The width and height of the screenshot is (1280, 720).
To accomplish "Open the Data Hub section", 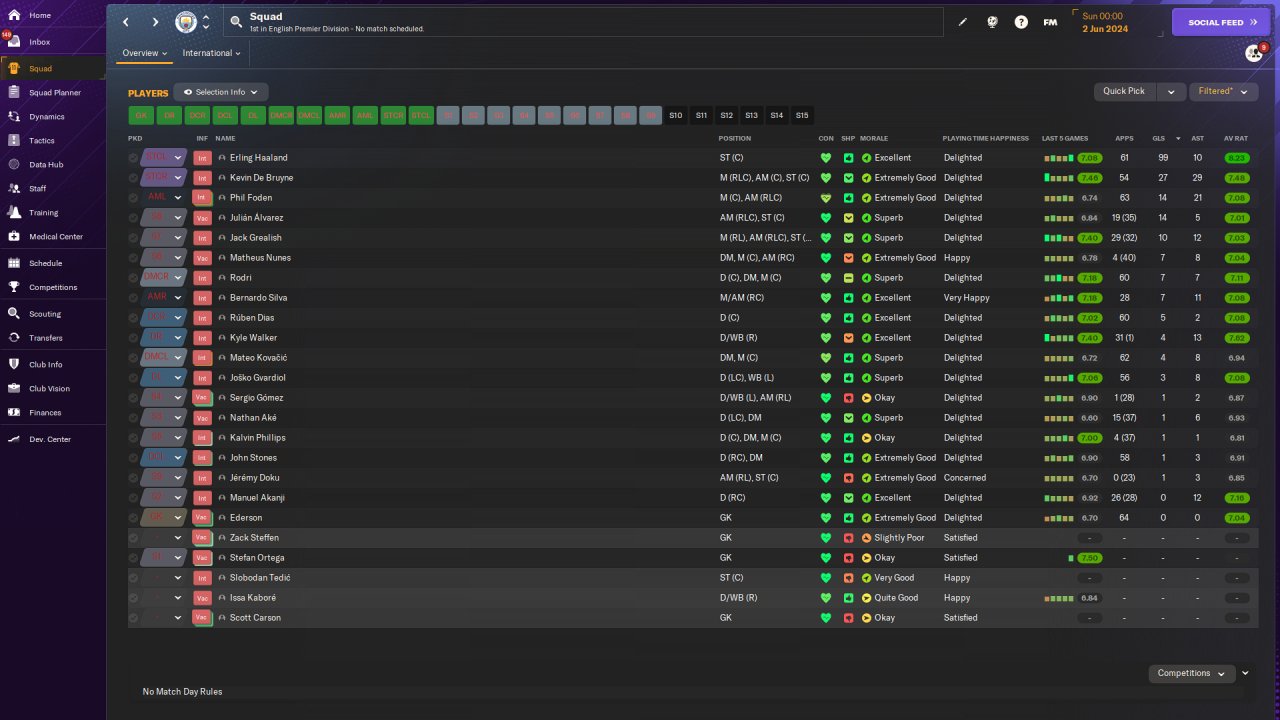I will 46,164.
